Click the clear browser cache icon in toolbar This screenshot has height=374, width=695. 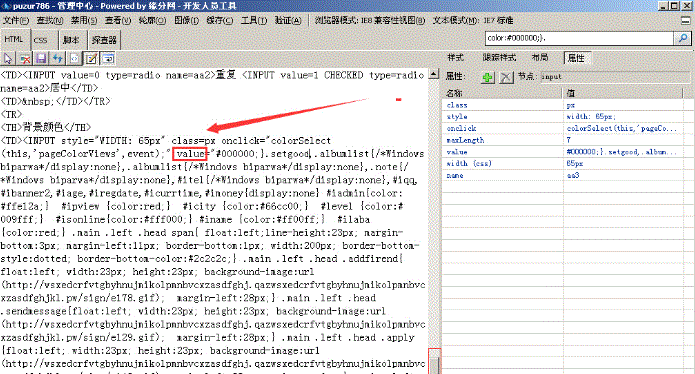click(x=25, y=58)
